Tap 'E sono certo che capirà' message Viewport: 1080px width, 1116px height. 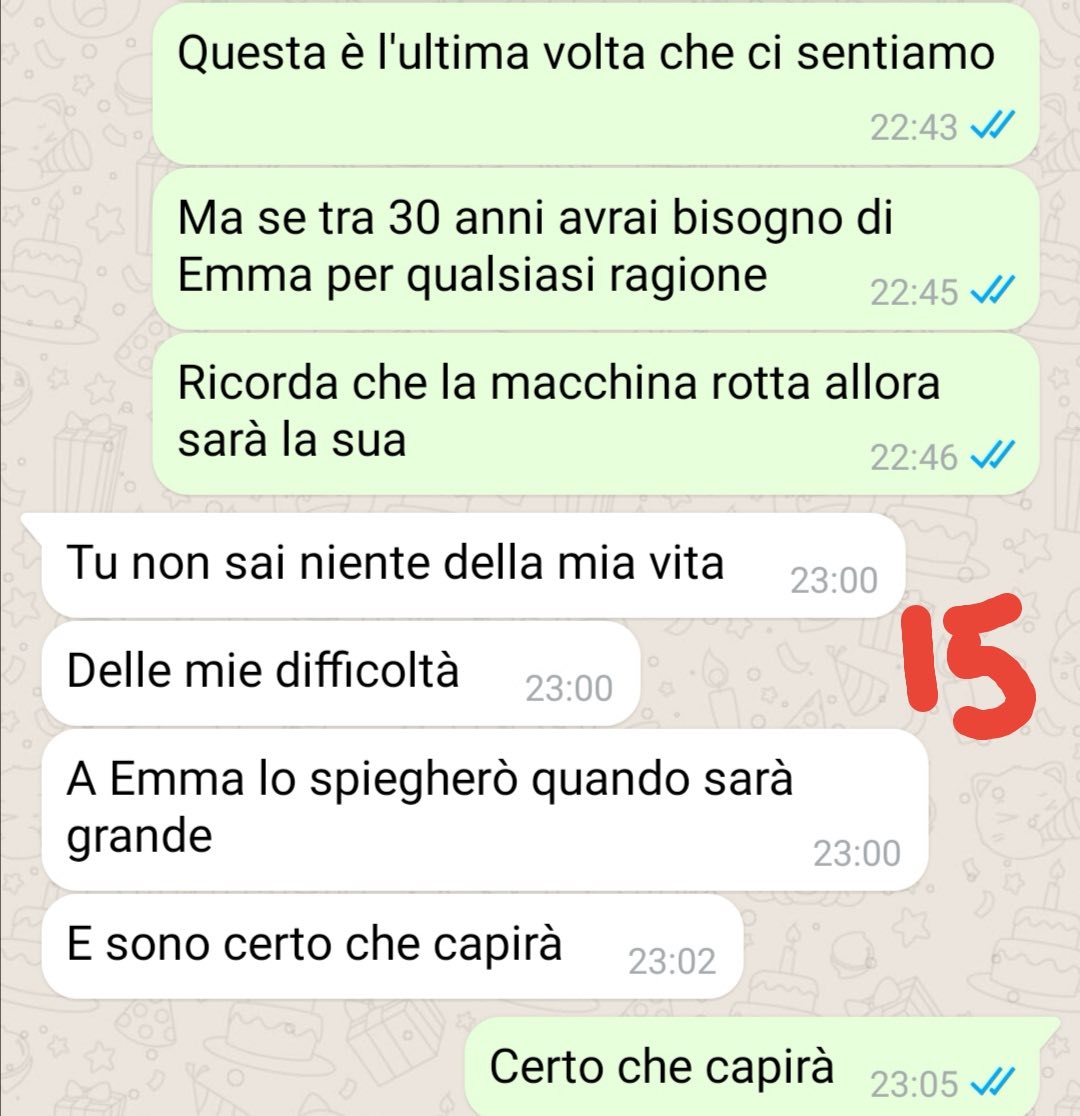(x=392, y=947)
